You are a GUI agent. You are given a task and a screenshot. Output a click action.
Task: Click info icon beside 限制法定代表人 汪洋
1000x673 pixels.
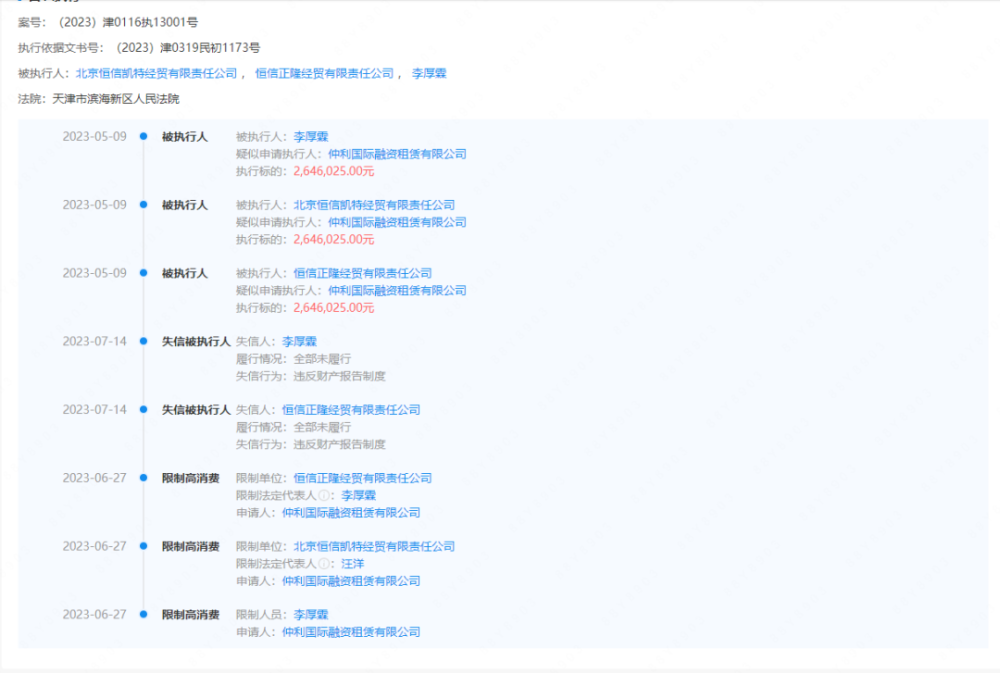(324, 563)
